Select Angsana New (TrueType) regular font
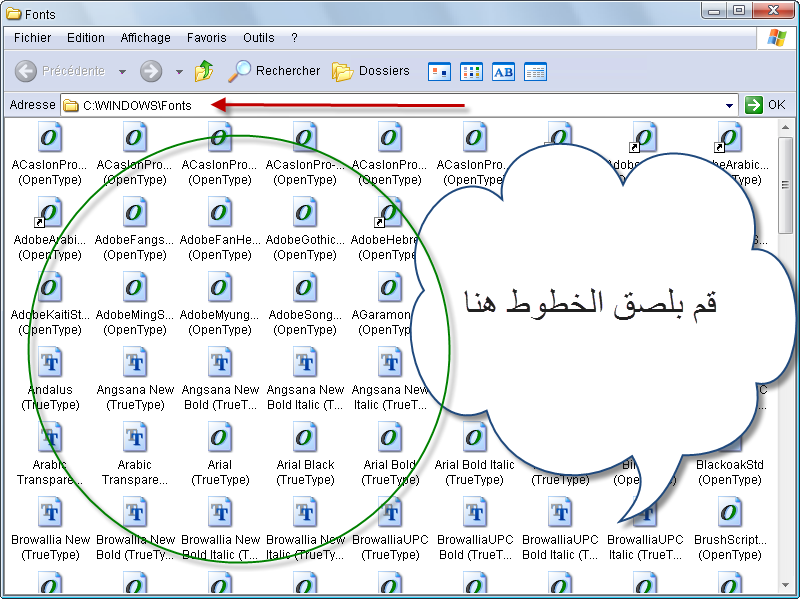 pyautogui.click(x=135, y=378)
